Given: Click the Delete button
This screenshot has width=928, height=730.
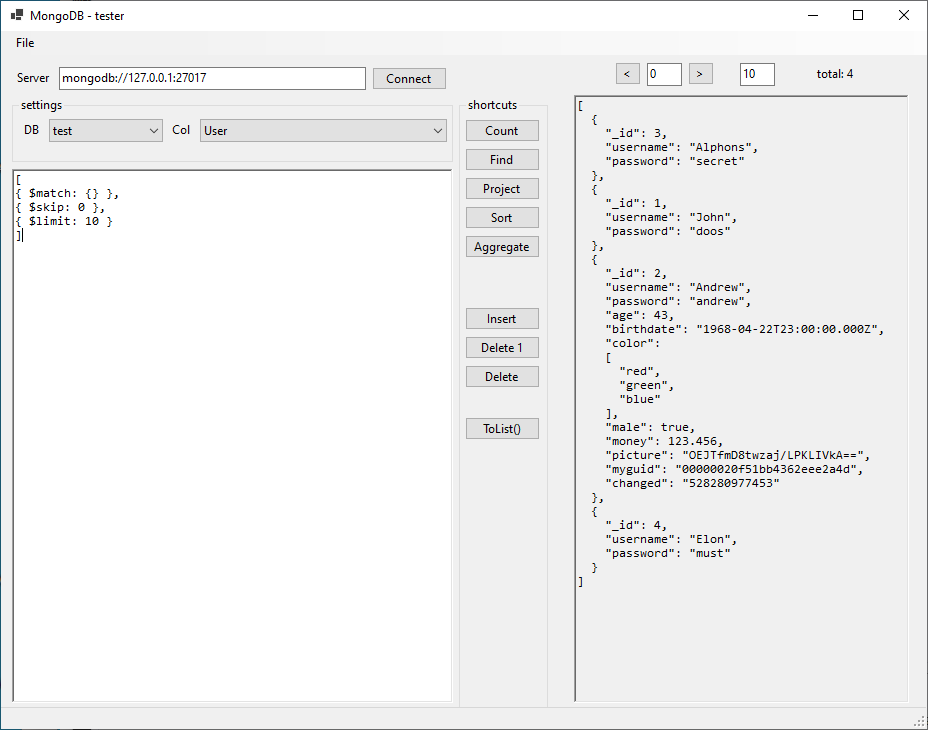Looking at the screenshot, I should 502,377.
